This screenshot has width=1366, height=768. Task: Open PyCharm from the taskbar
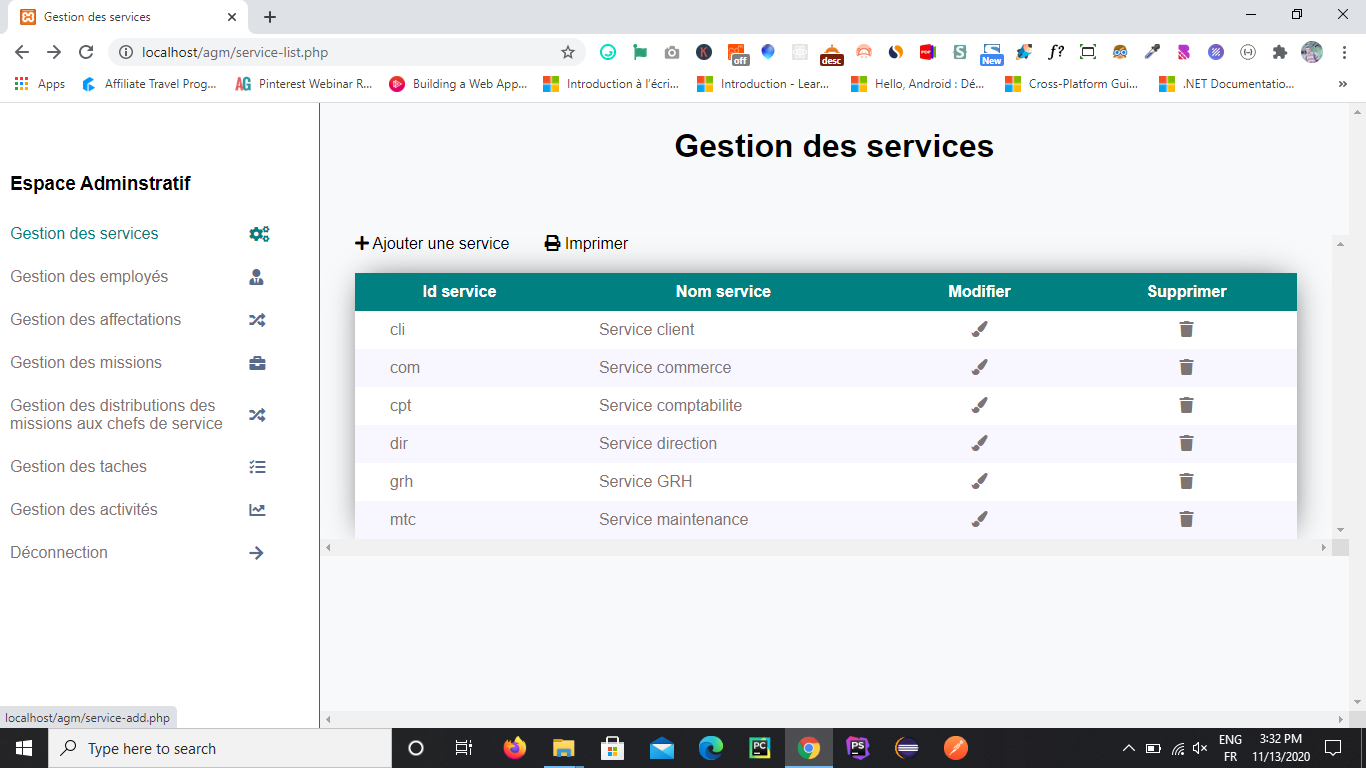coord(760,748)
